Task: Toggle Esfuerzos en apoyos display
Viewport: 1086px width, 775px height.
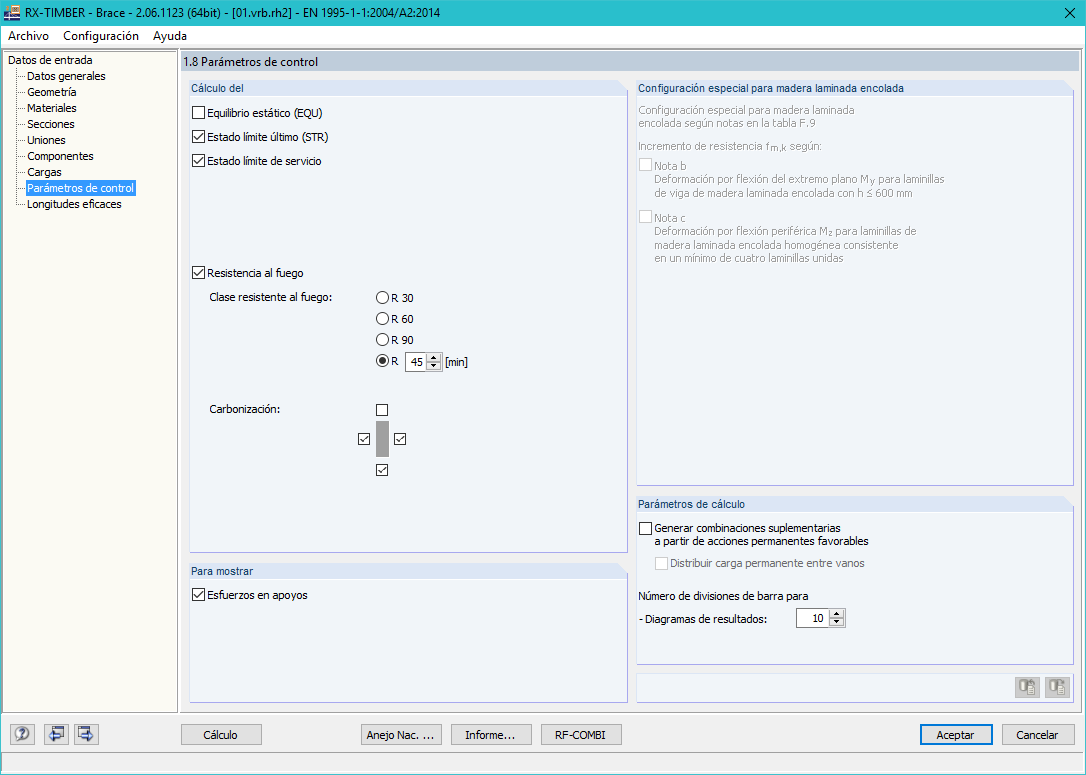Action: point(197,592)
